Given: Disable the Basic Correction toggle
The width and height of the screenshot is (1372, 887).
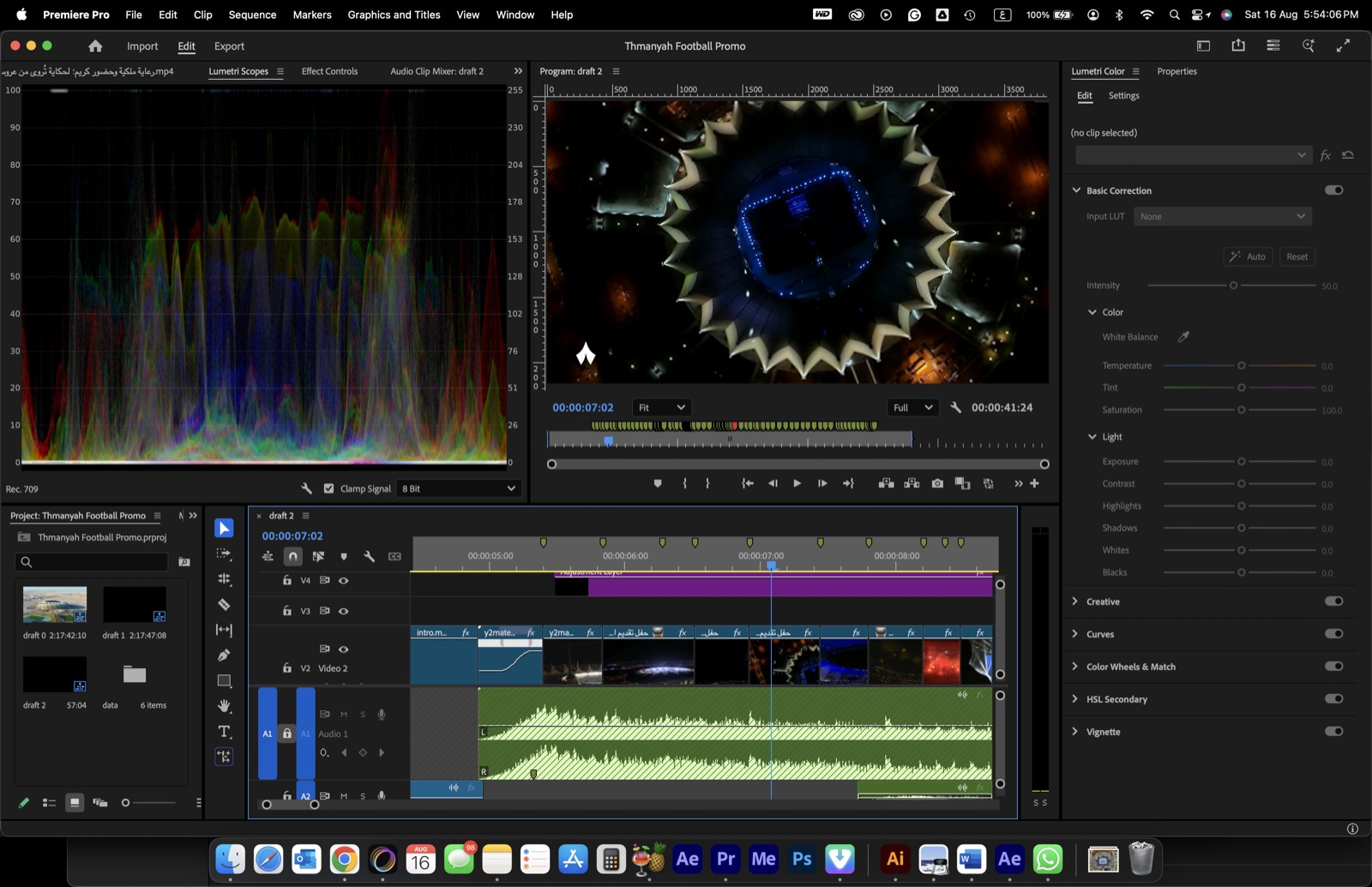Looking at the screenshot, I should click(x=1333, y=190).
